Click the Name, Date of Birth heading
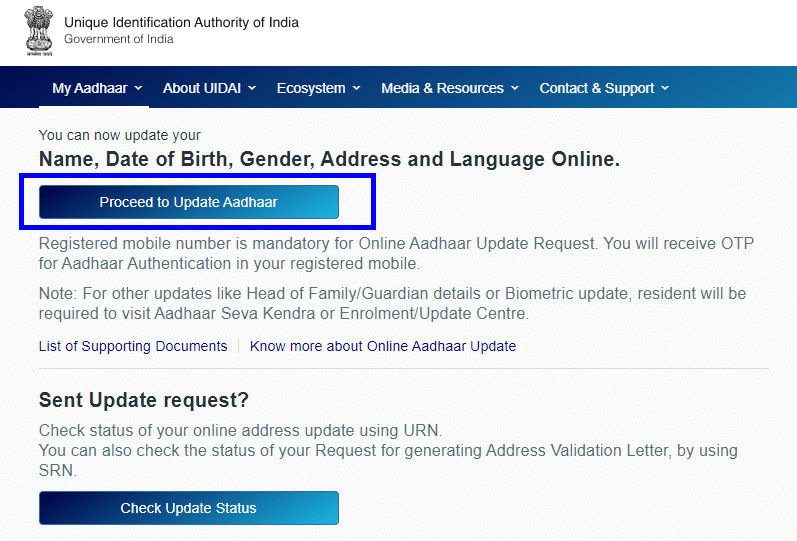Screen dimensions: 797x541 point(329,159)
